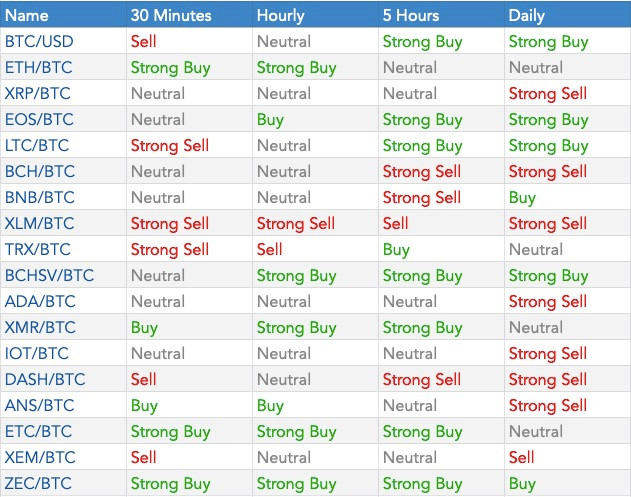Sort by the Name column header

pos(27,15)
